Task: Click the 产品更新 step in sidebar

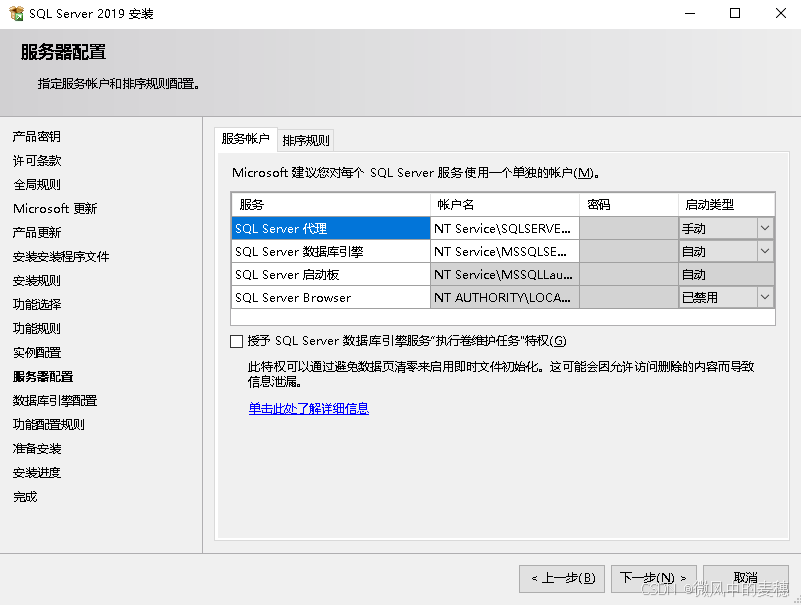Action: pyautogui.click(x=37, y=232)
